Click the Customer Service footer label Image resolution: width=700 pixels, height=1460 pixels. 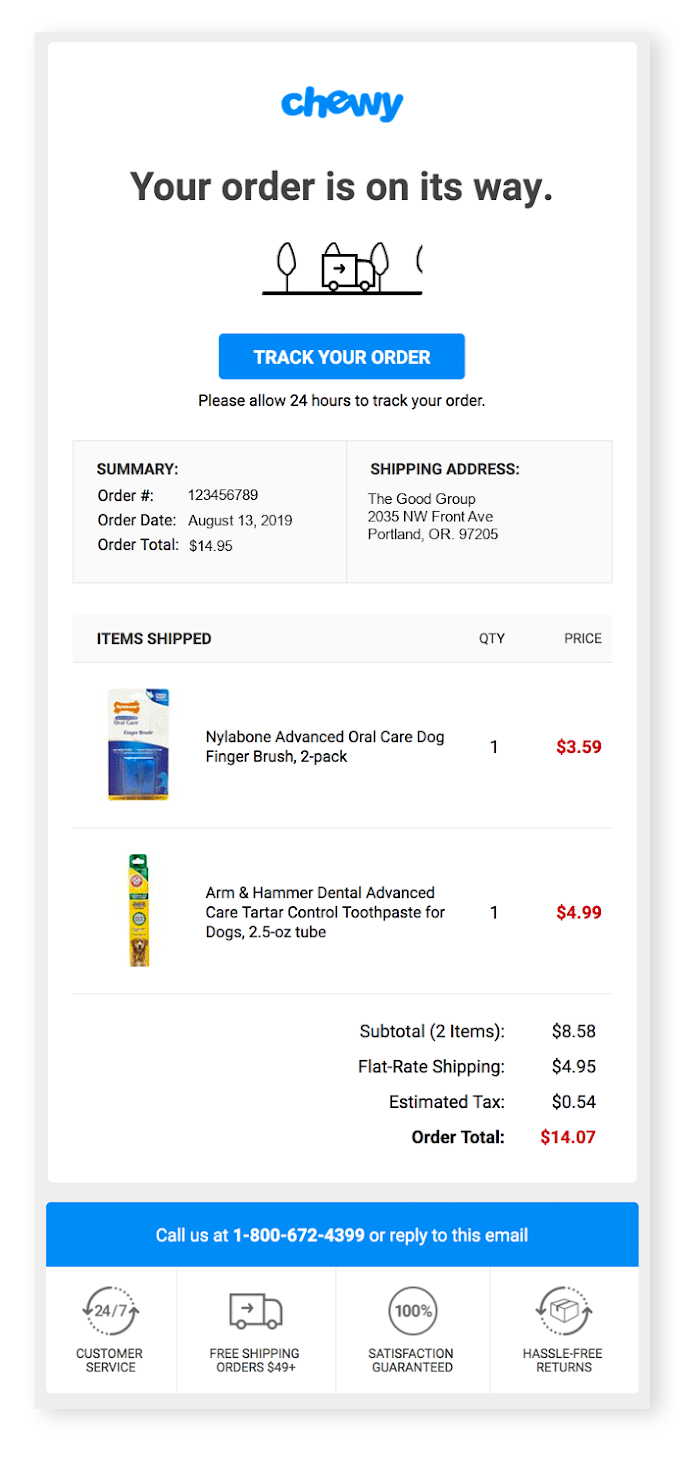click(x=110, y=1360)
